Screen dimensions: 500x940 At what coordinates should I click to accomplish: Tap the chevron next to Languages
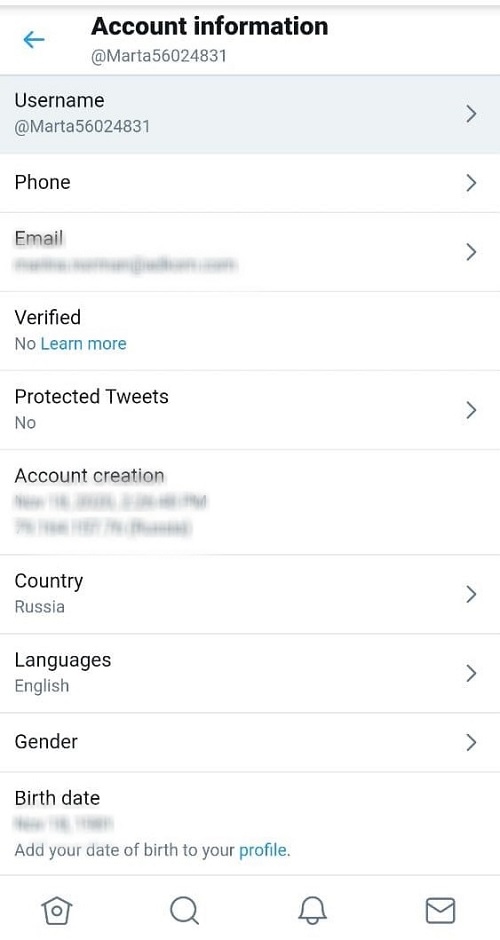click(x=471, y=673)
